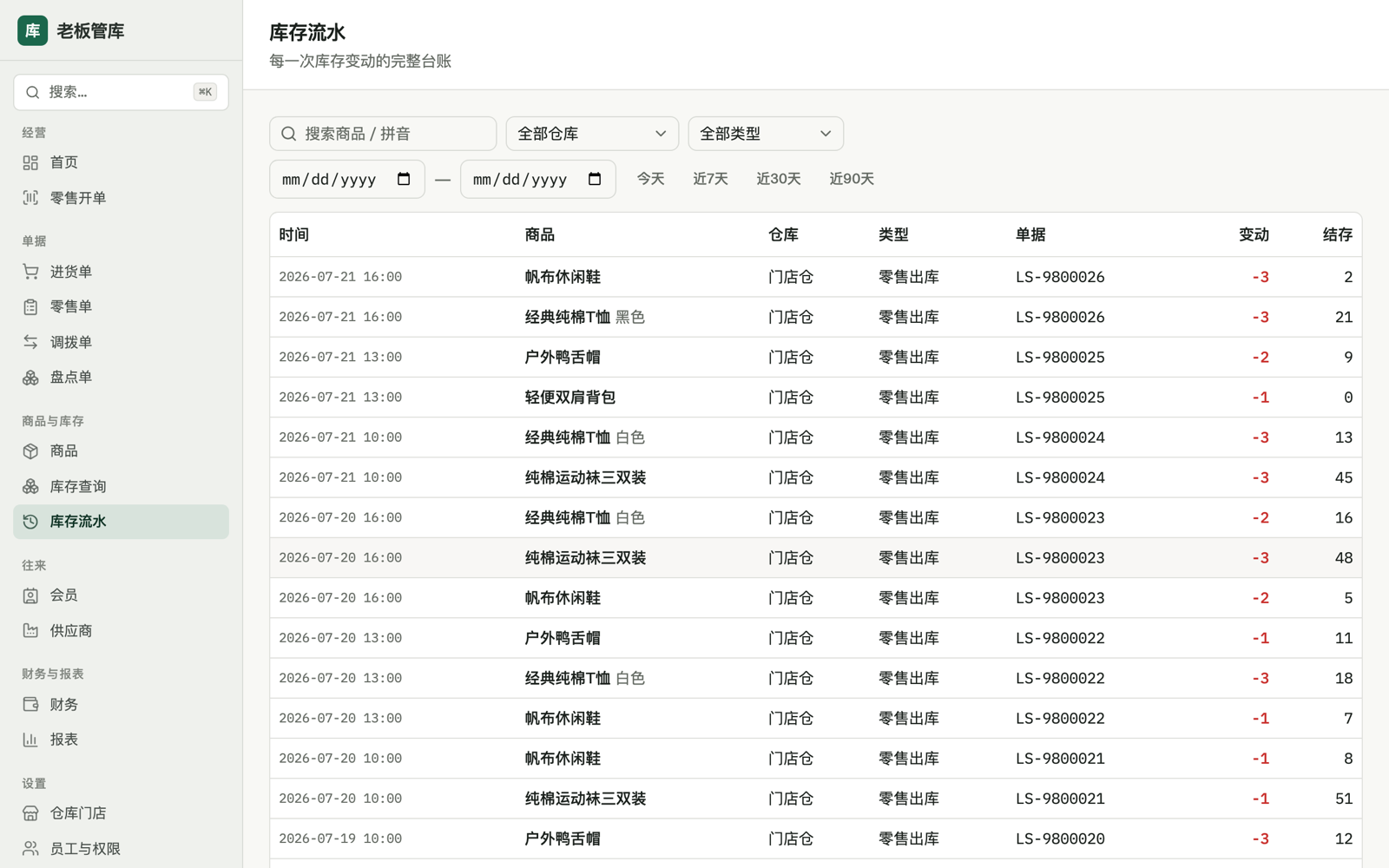Expand the 全部类型 type dropdown
This screenshot has width=1389, height=868.
coord(766,134)
